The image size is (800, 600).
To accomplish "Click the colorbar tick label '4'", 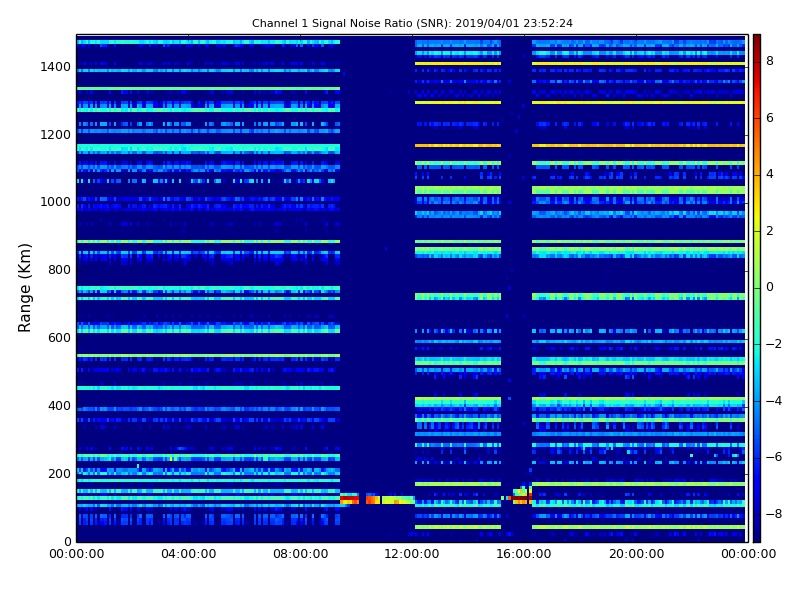I will point(770,174).
